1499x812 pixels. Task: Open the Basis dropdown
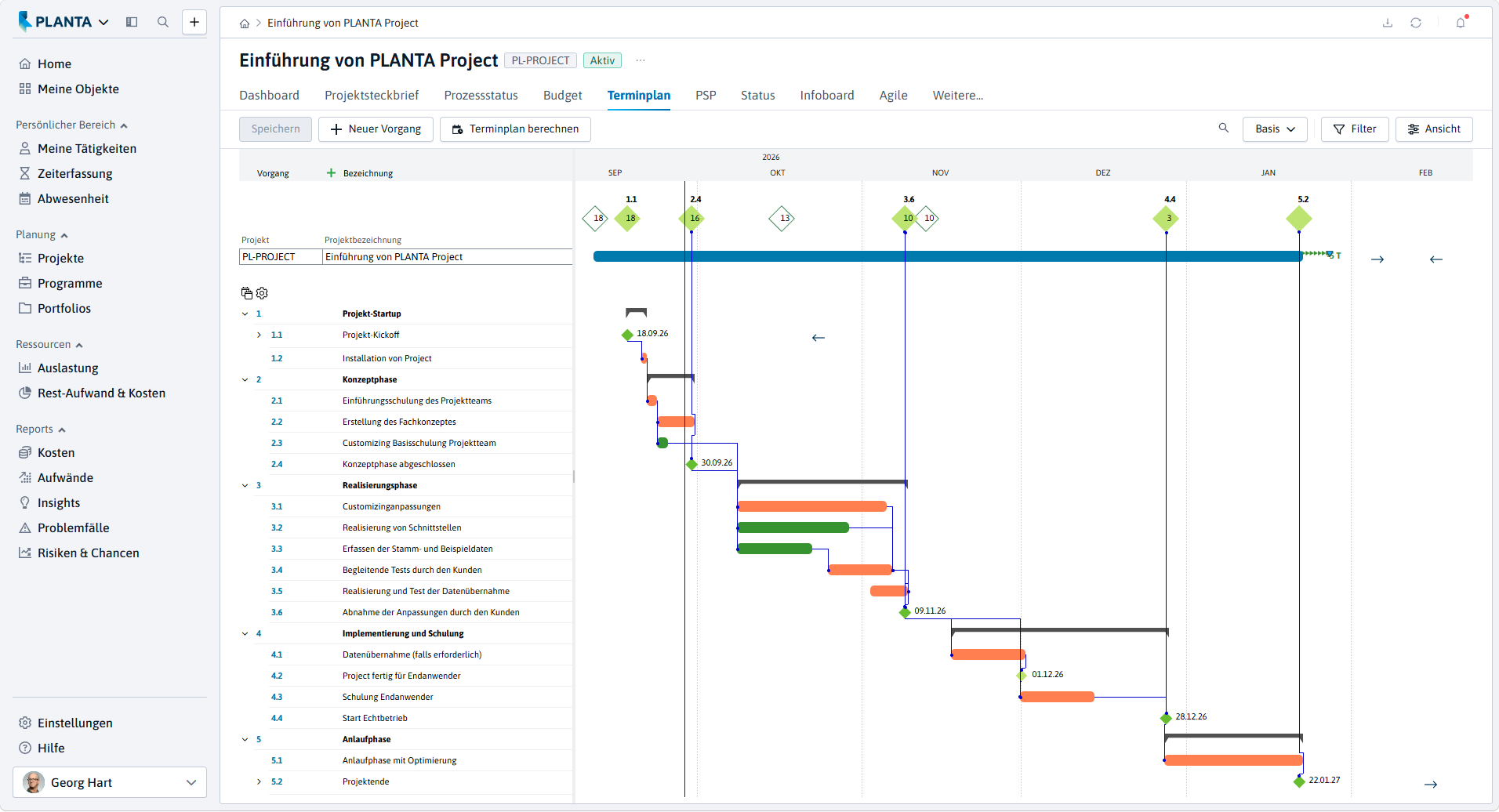click(x=1275, y=129)
